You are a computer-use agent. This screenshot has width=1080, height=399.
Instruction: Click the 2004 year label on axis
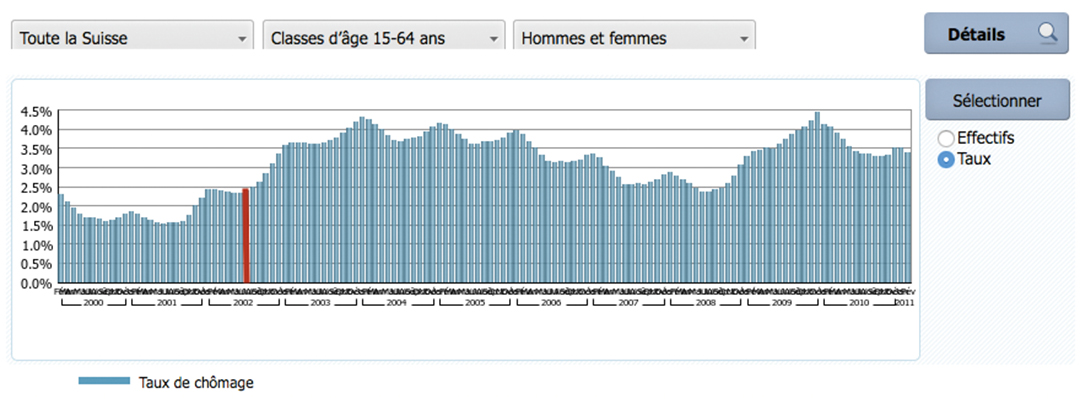397,303
